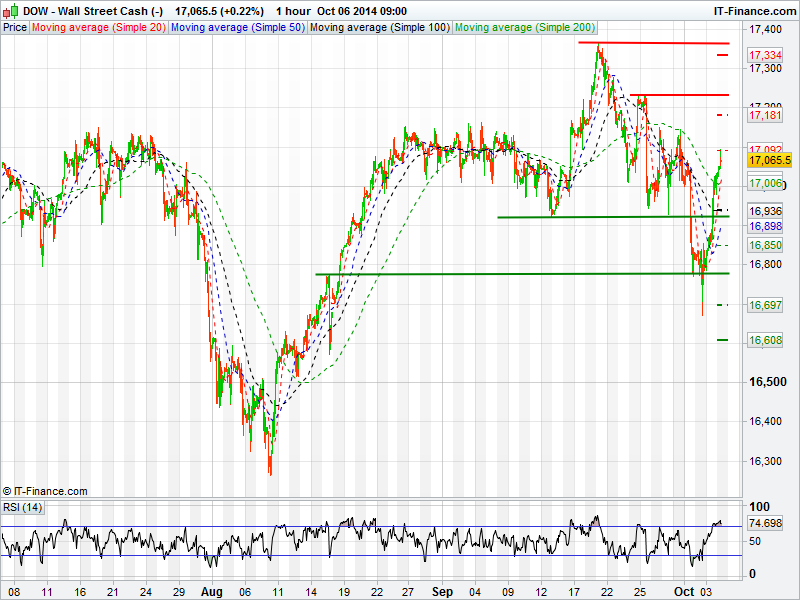The image size is (800, 600).
Task: Click the Oct label on time axis
Action: click(684, 592)
